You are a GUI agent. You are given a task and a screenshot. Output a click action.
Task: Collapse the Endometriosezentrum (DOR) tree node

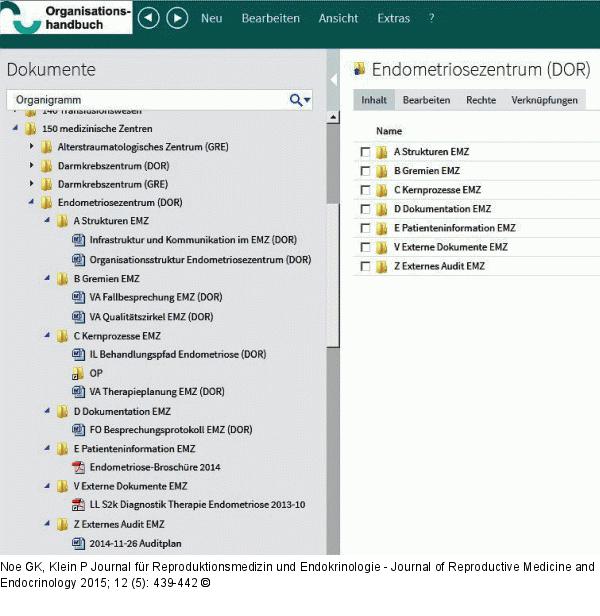pyautogui.click(x=31, y=202)
